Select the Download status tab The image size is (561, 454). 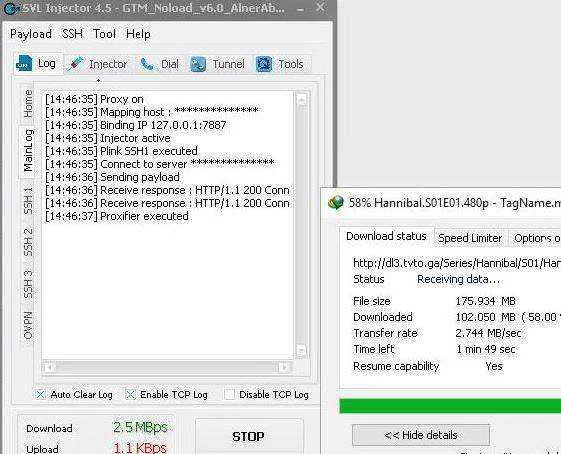point(386,236)
